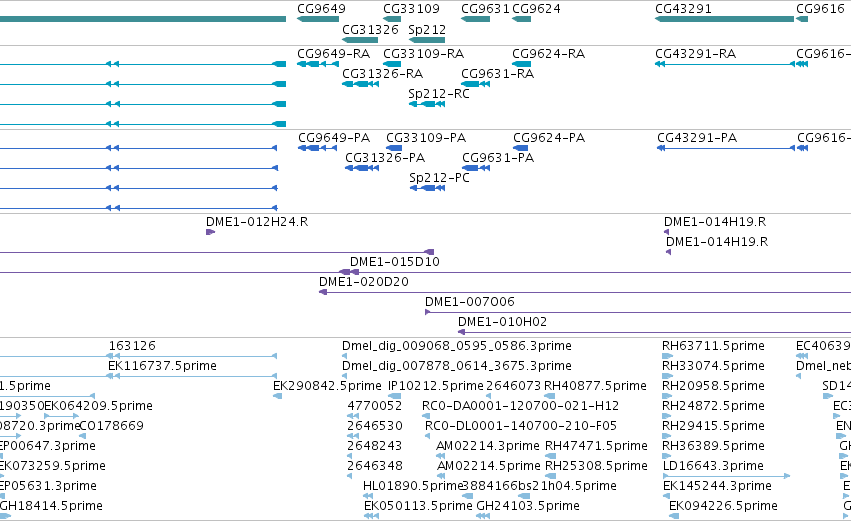
Task: Open transcript CG43291-RA
Action: click(695, 54)
